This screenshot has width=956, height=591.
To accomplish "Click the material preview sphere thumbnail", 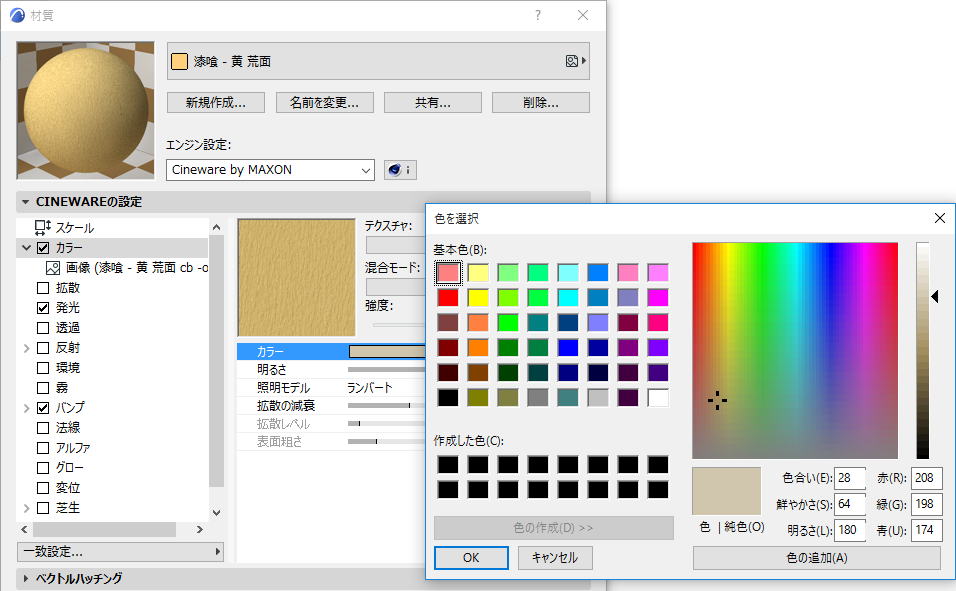I will pyautogui.click(x=85, y=111).
